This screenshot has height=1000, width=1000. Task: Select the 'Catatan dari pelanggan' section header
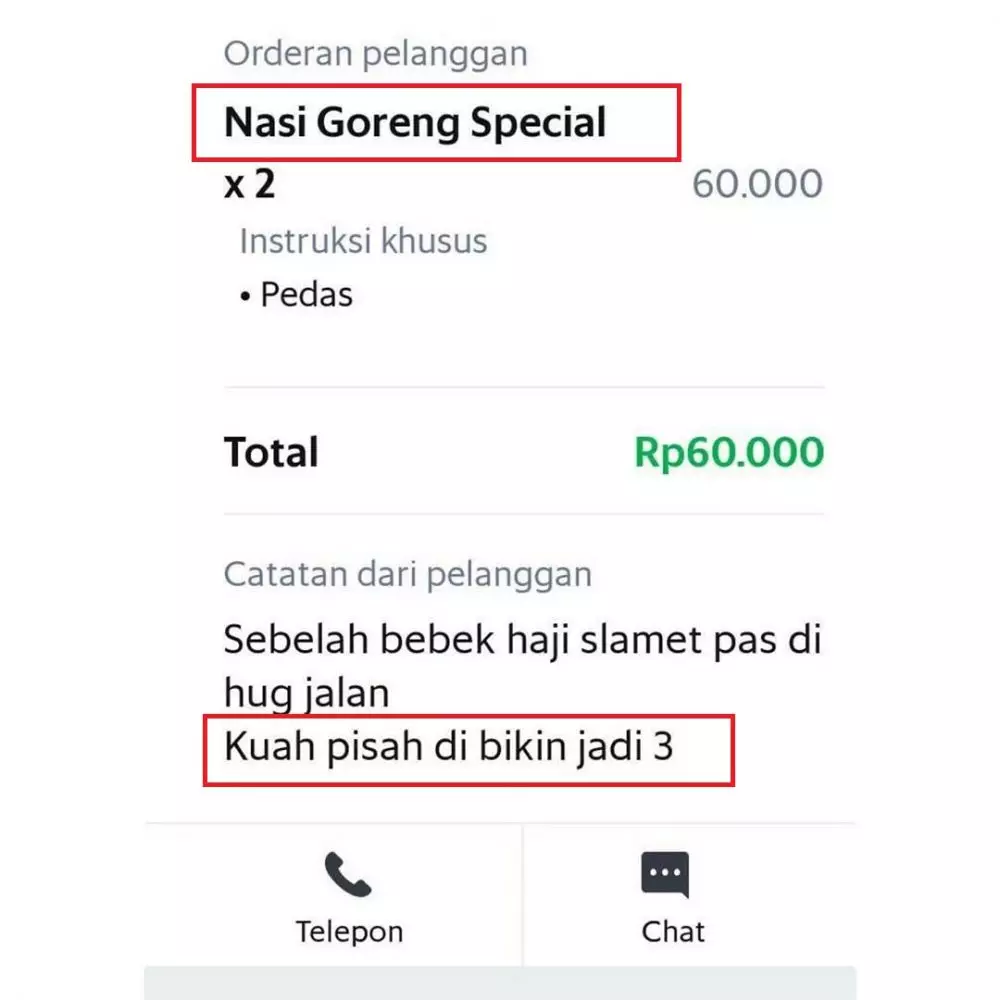pos(408,574)
